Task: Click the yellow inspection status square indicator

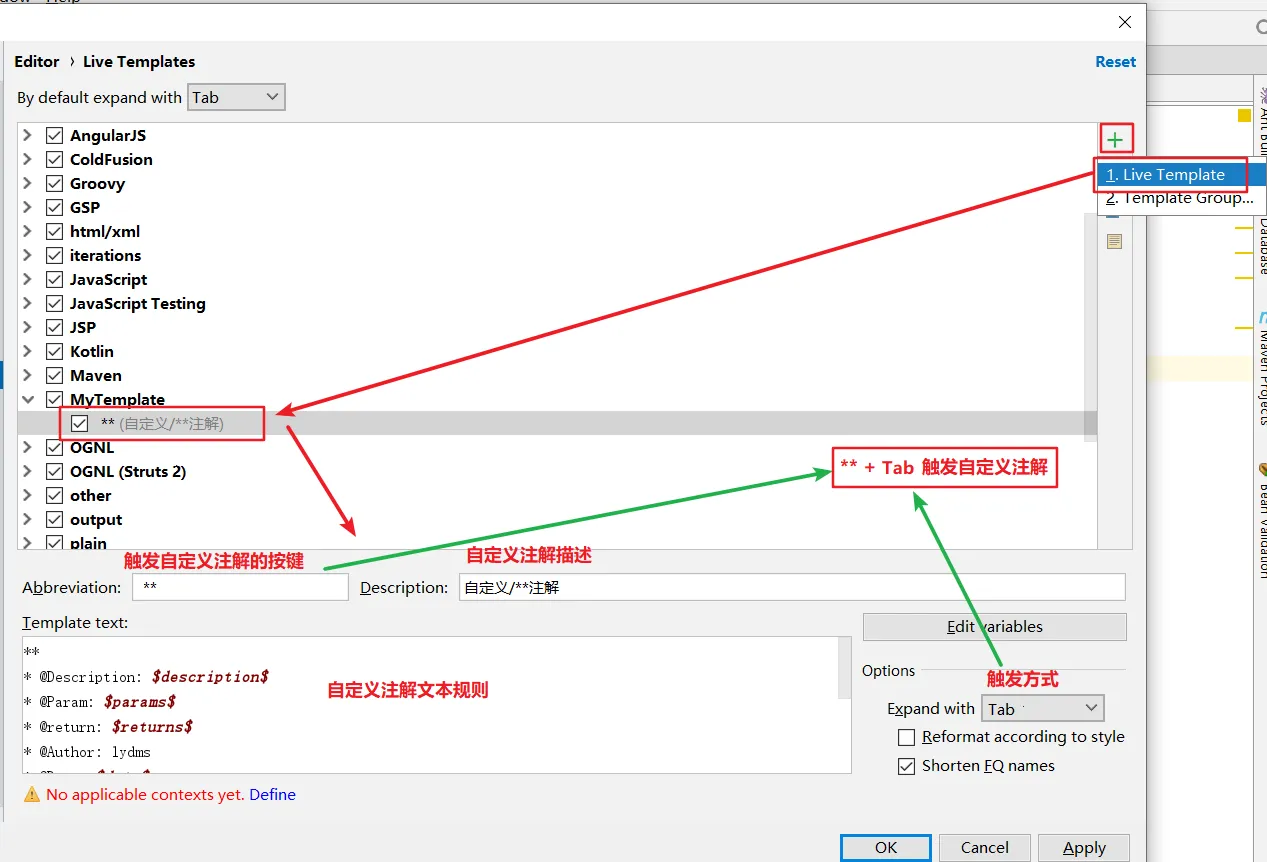Action: click(1244, 115)
